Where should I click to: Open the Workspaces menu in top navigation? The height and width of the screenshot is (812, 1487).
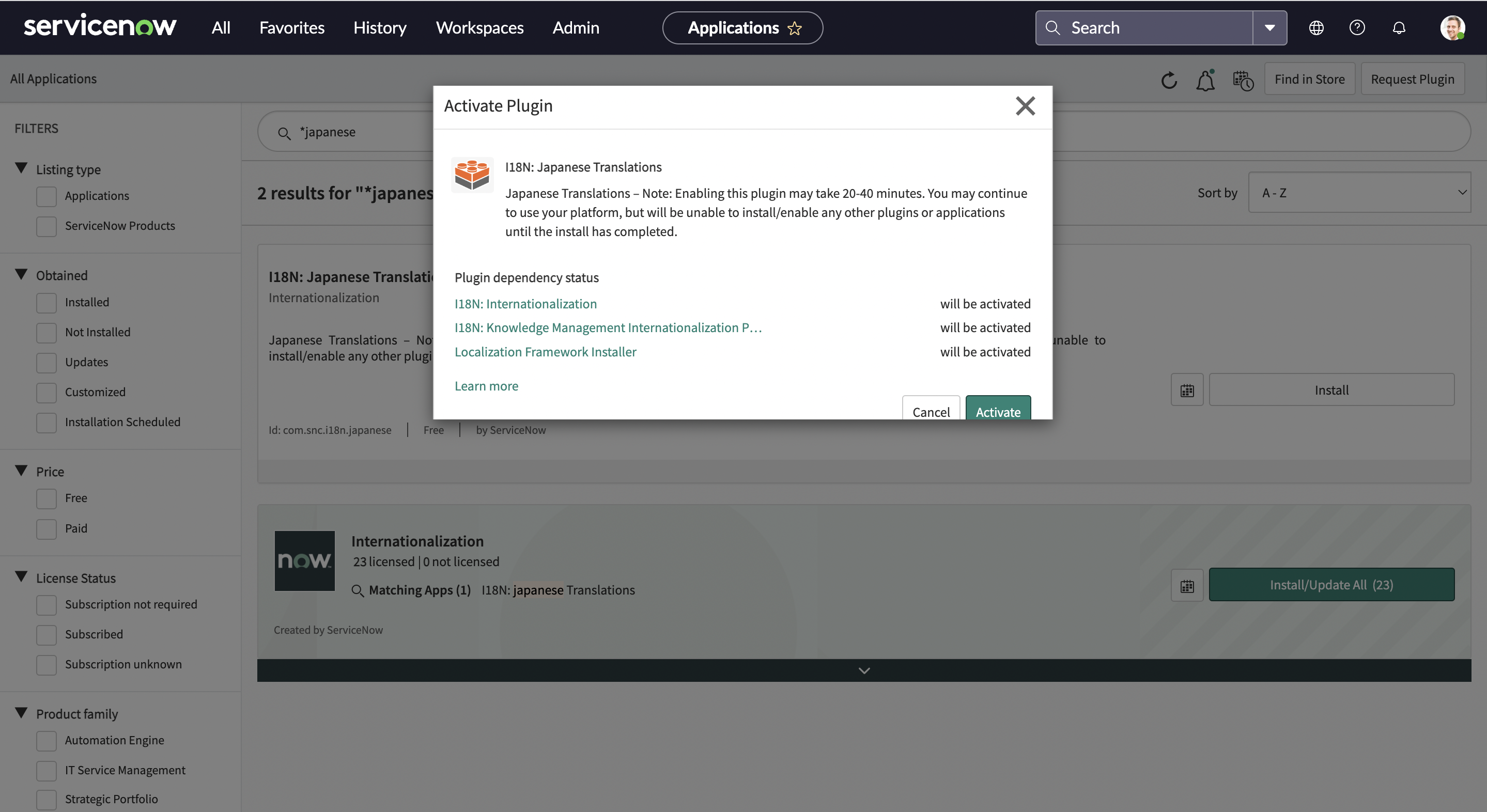pos(479,28)
